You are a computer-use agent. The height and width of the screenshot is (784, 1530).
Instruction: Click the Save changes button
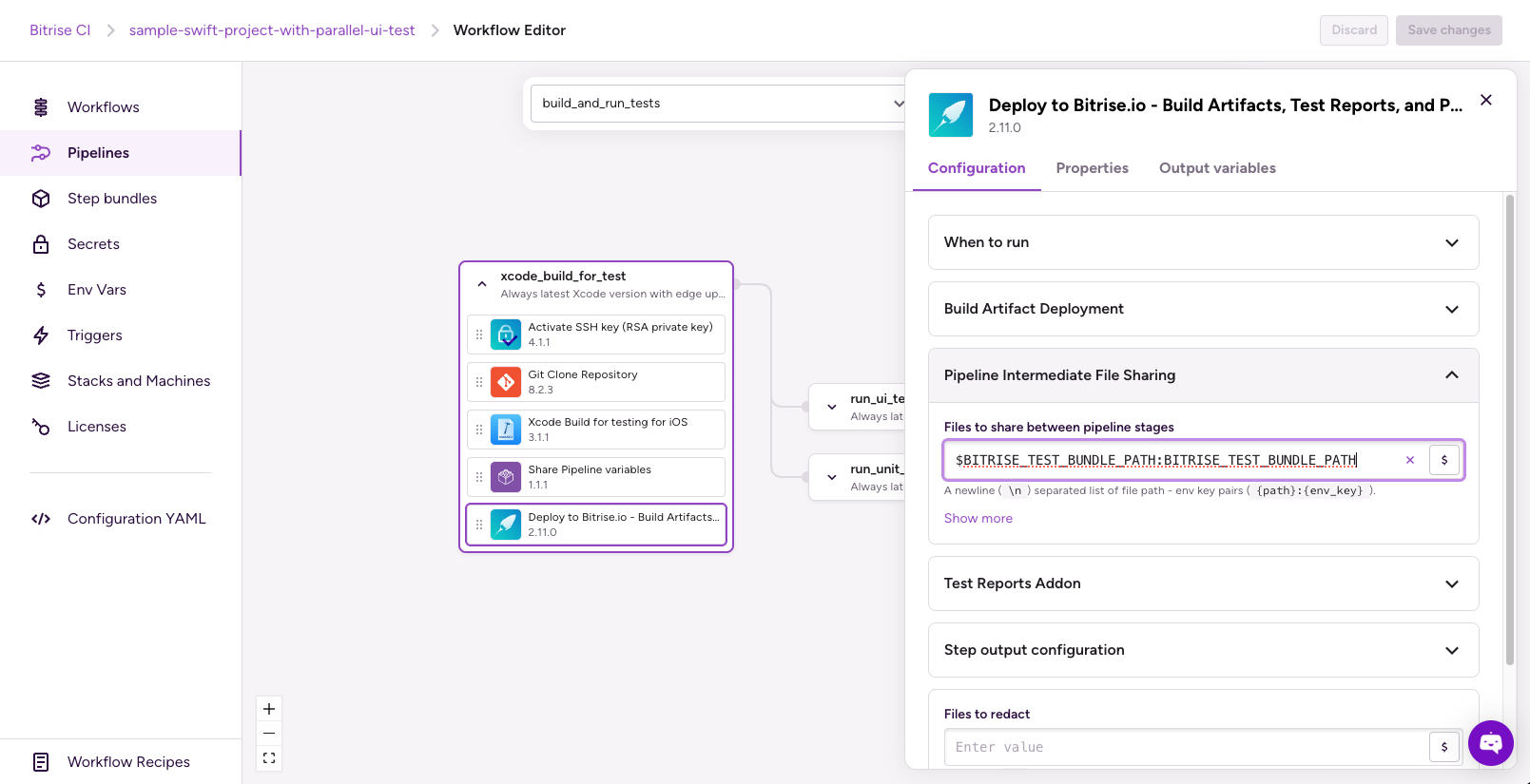tap(1449, 30)
